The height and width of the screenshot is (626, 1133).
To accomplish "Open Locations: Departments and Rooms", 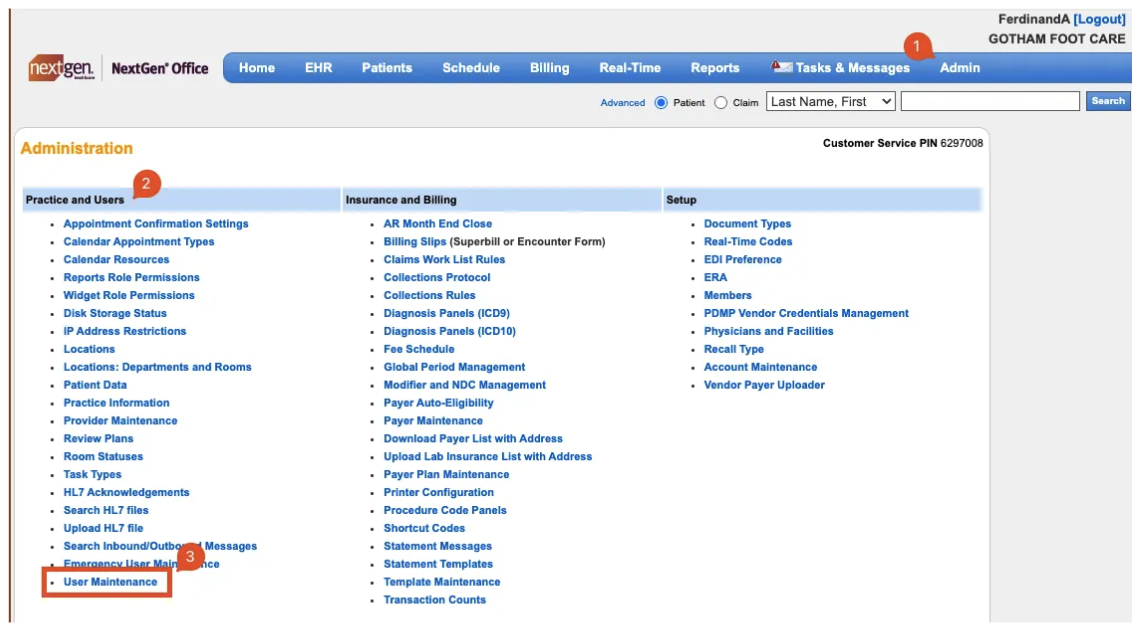I will [158, 367].
